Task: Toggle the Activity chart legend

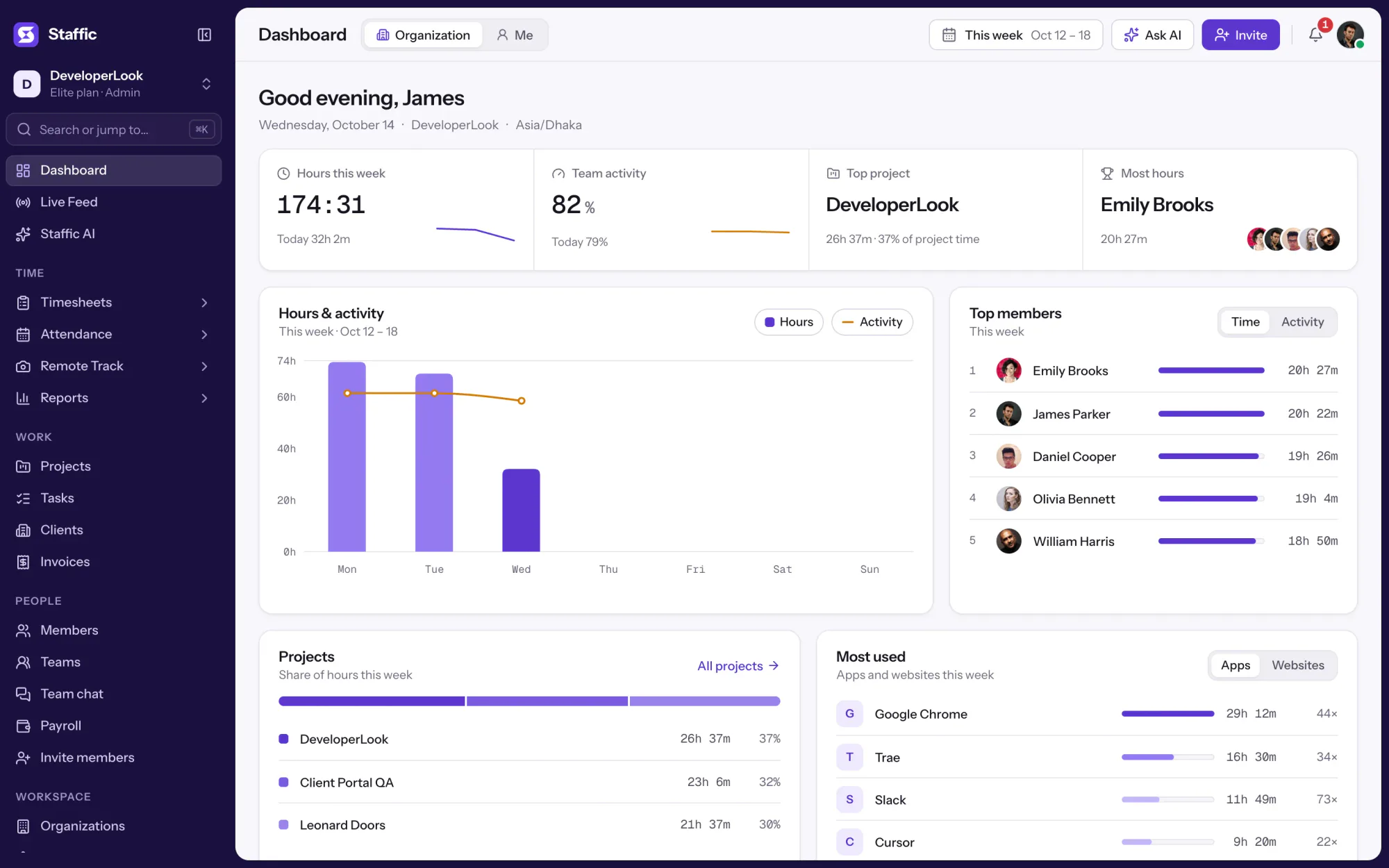Action: [x=872, y=322]
